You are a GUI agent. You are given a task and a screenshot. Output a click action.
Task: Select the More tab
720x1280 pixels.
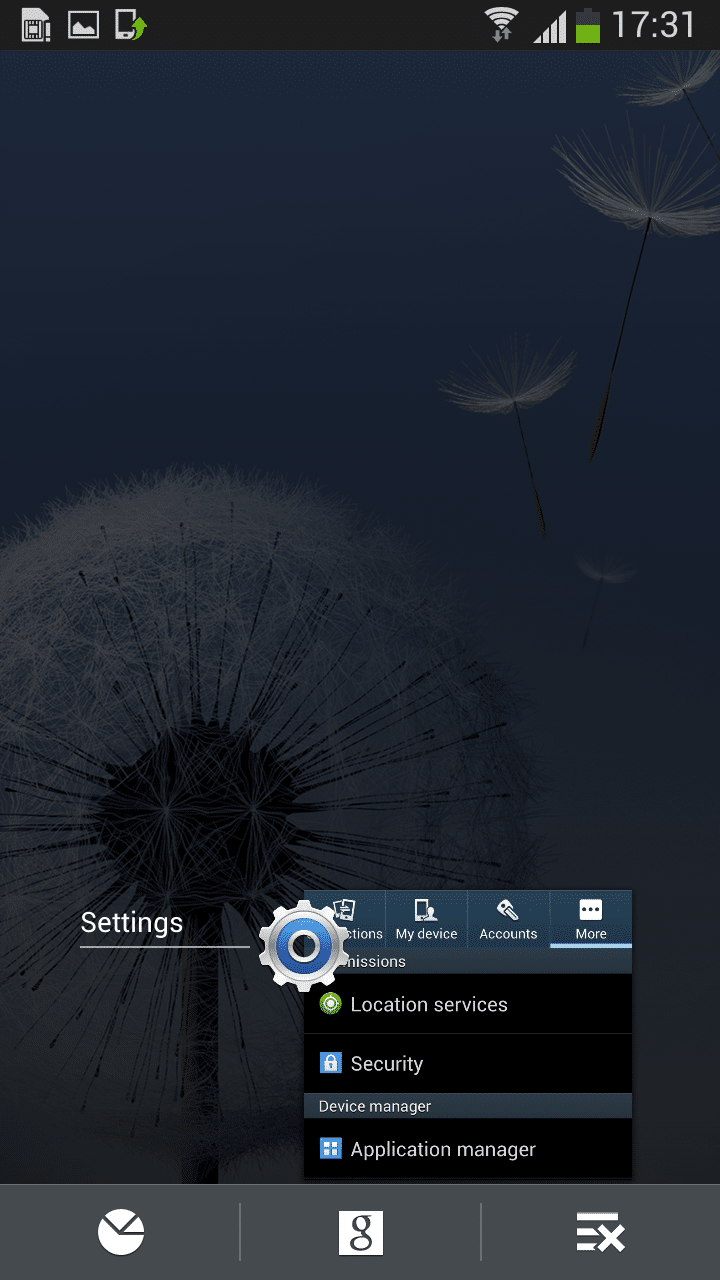click(x=590, y=918)
